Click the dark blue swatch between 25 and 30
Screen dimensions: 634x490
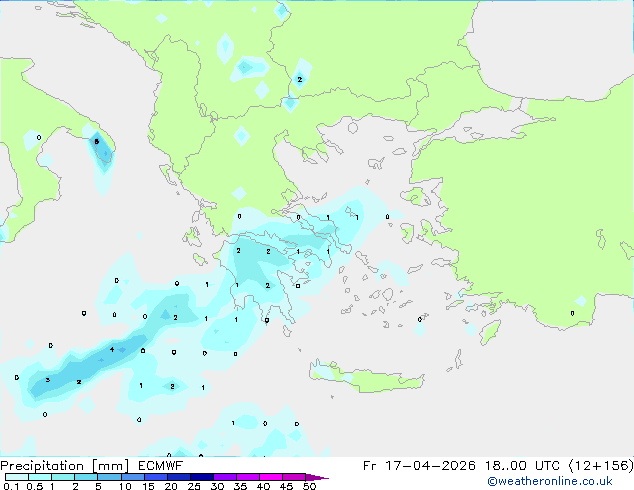point(202,477)
